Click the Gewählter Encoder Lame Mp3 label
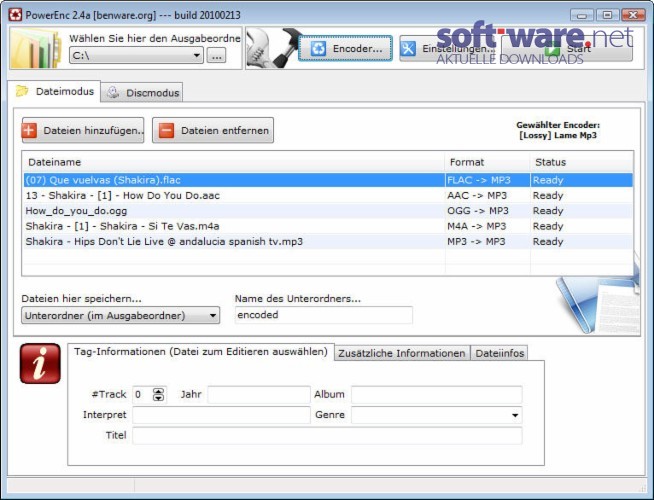This screenshot has width=654, height=500. click(x=558, y=130)
